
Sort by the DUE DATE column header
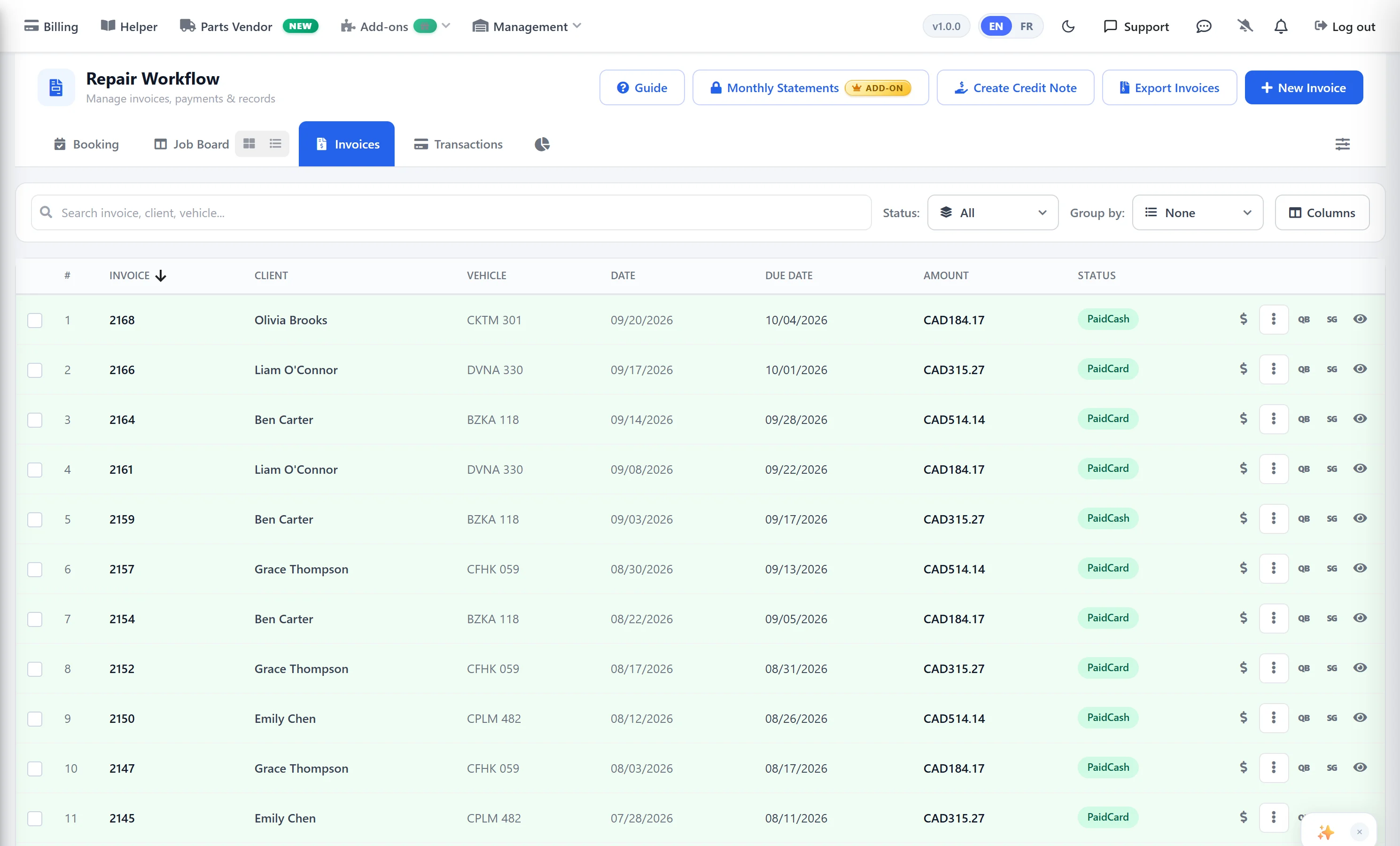point(789,276)
